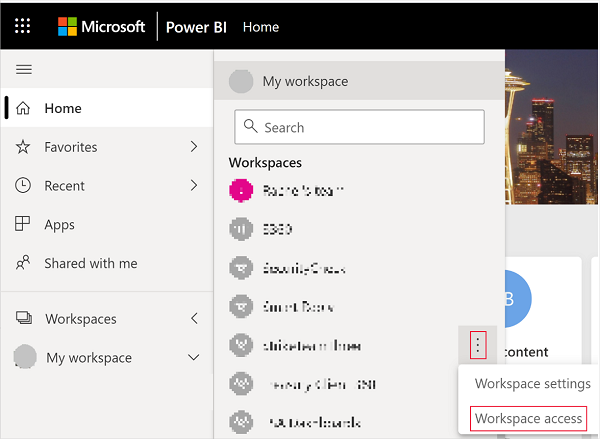The height and width of the screenshot is (439, 600).
Task: Click the second workspace's gray icon
Action: (241, 229)
